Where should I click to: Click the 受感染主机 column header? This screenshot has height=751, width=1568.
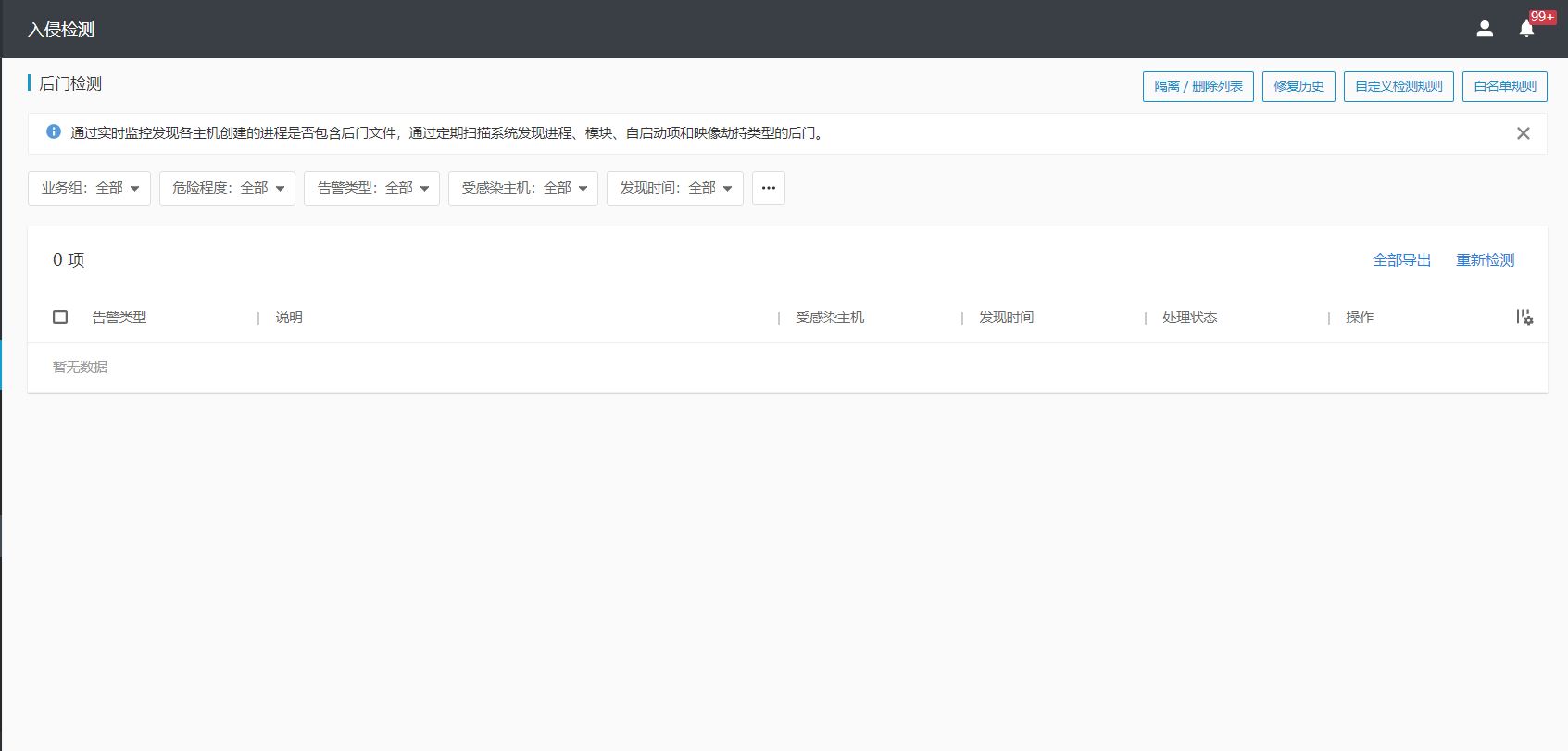(830, 318)
